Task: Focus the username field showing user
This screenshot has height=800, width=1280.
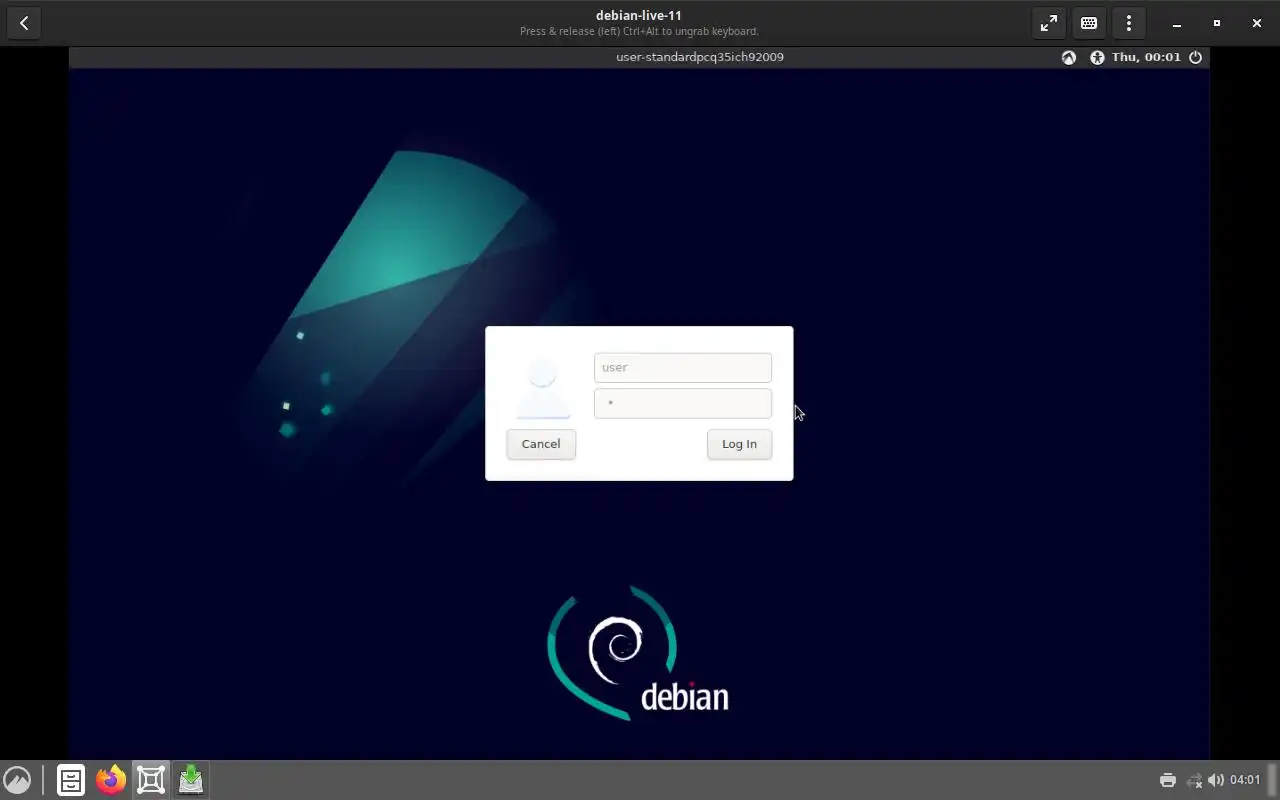Action: point(683,367)
